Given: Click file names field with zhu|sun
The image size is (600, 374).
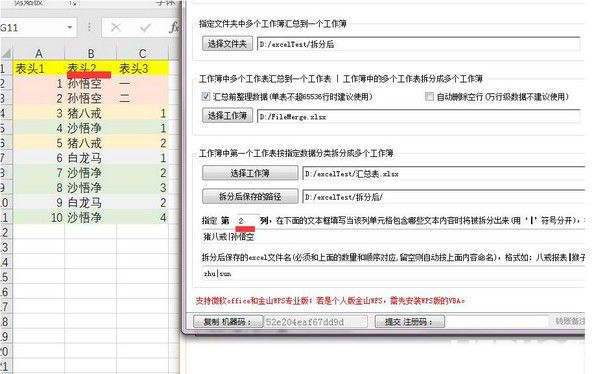Looking at the screenshot, I should [393, 273].
